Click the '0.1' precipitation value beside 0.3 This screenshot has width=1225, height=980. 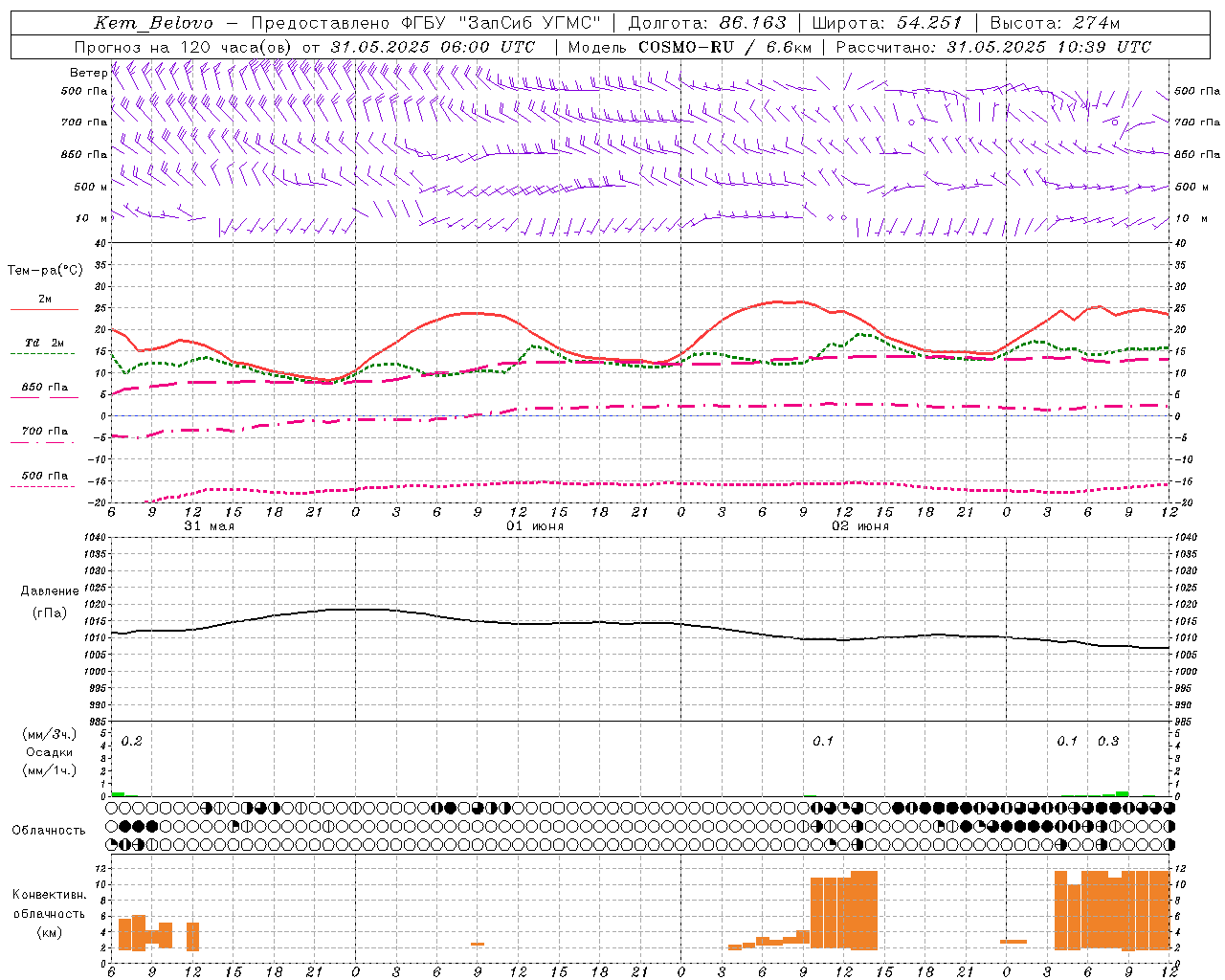[x=1067, y=741]
